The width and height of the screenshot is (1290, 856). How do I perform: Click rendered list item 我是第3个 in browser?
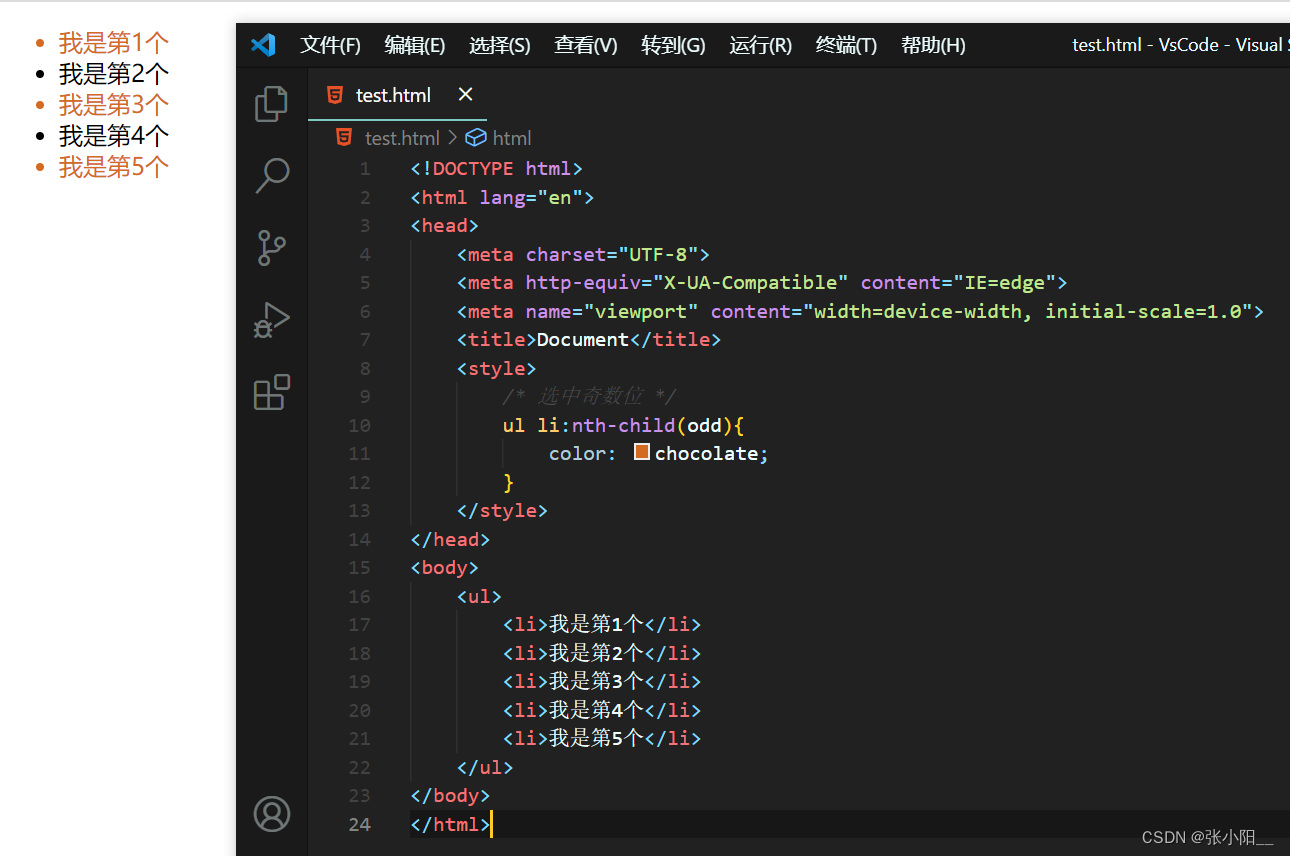[x=113, y=105]
